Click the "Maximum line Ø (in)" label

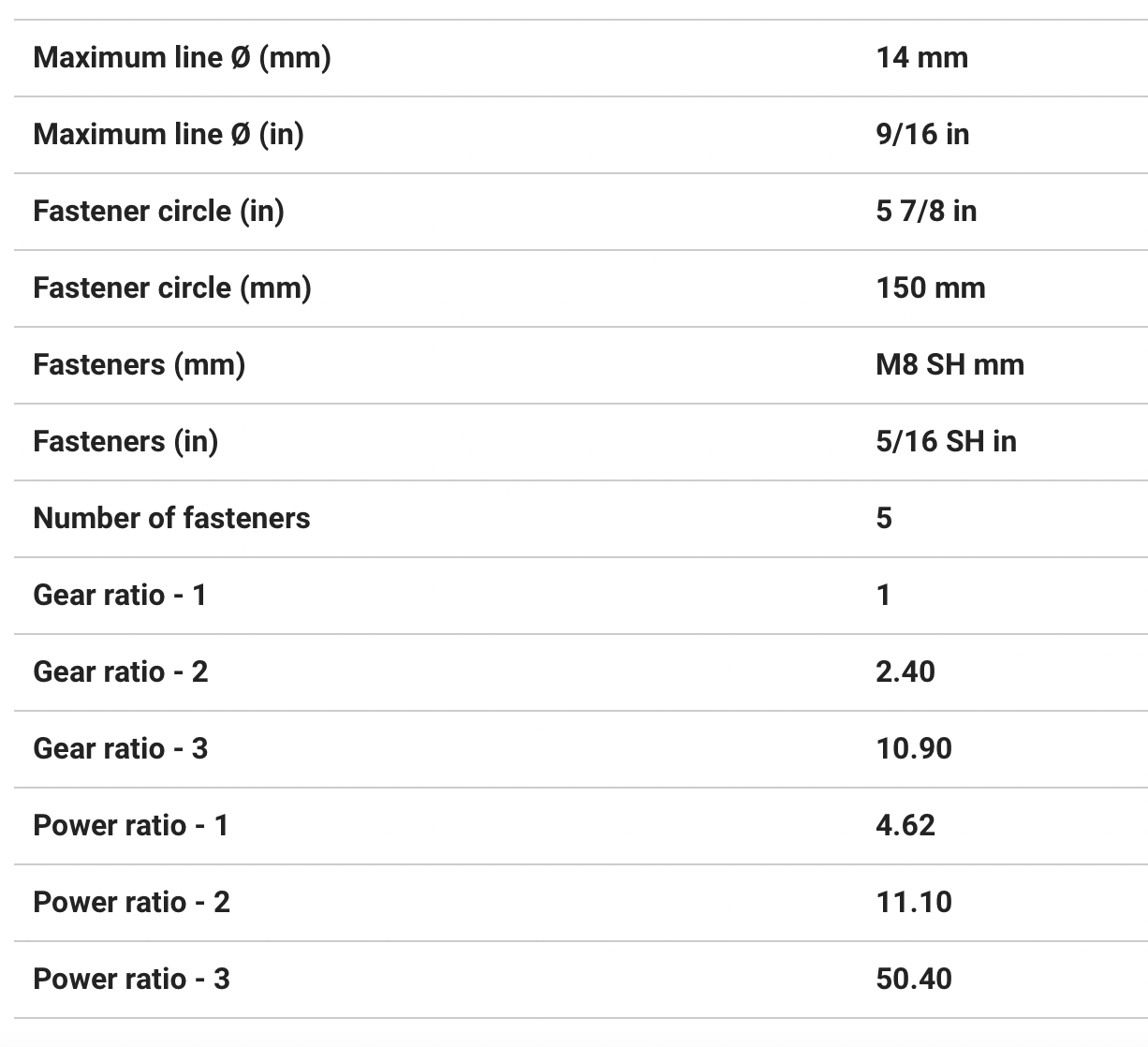tap(169, 135)
